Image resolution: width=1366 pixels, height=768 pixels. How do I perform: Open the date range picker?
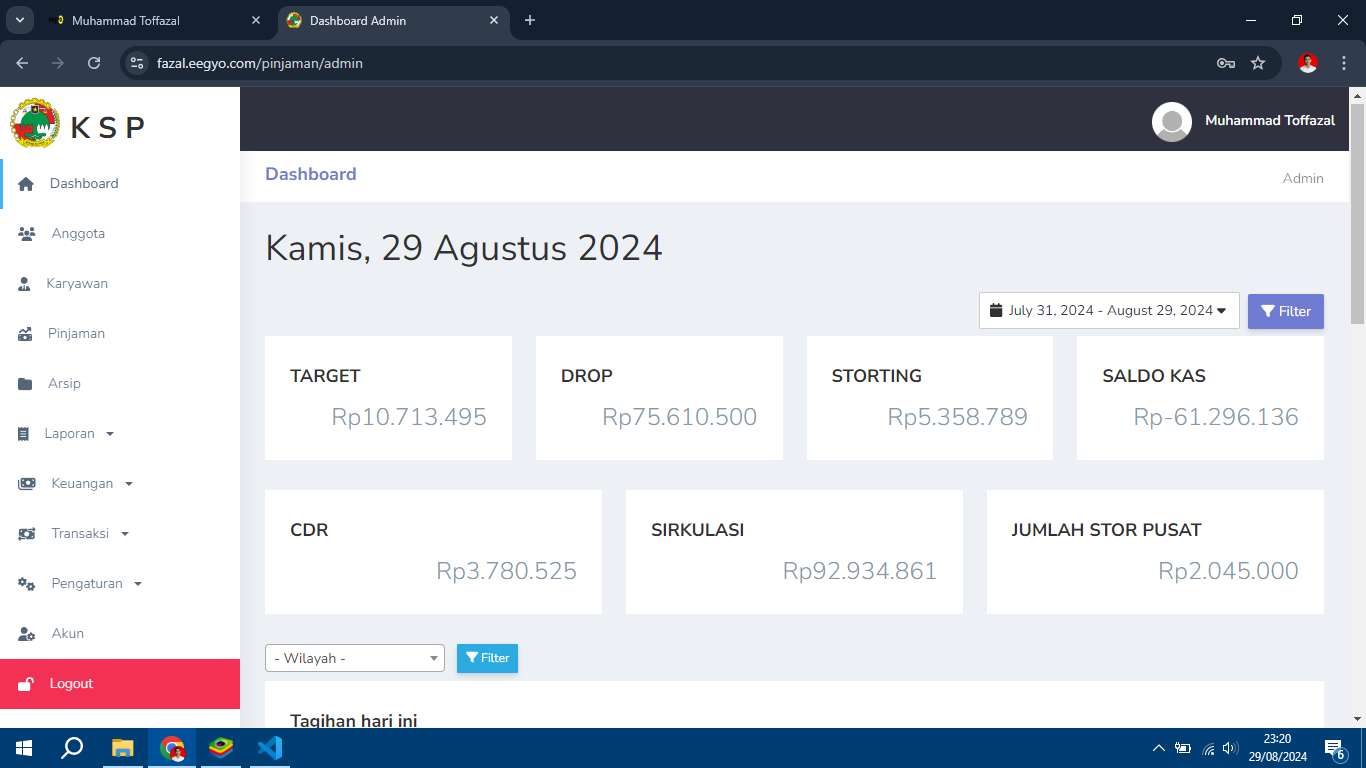point(1108,311)
